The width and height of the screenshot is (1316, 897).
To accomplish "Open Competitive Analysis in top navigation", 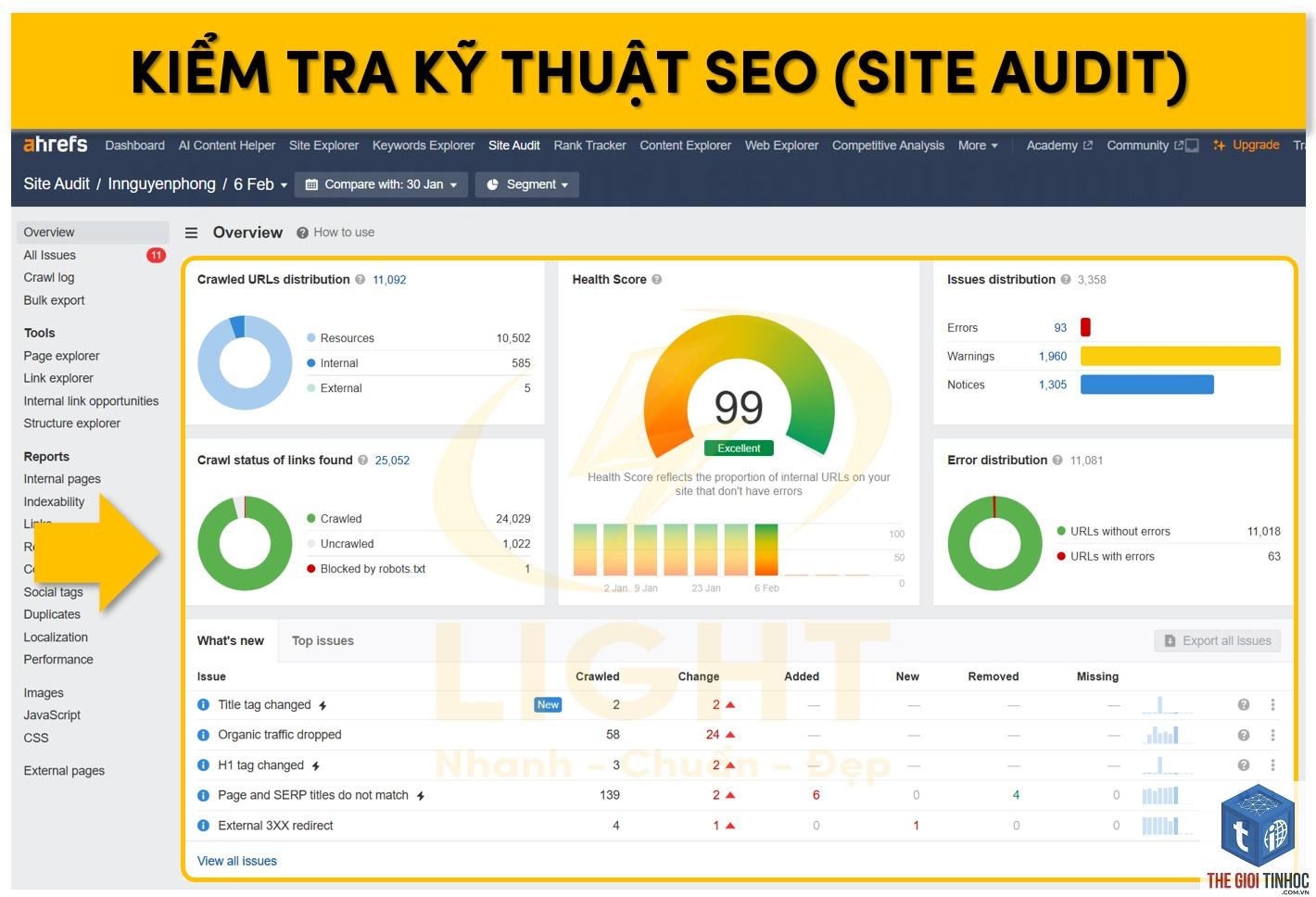I will (888, 145).
